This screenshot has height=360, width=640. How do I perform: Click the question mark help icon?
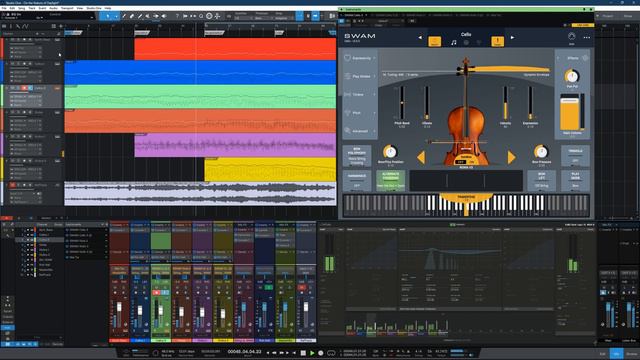(177, 16)
